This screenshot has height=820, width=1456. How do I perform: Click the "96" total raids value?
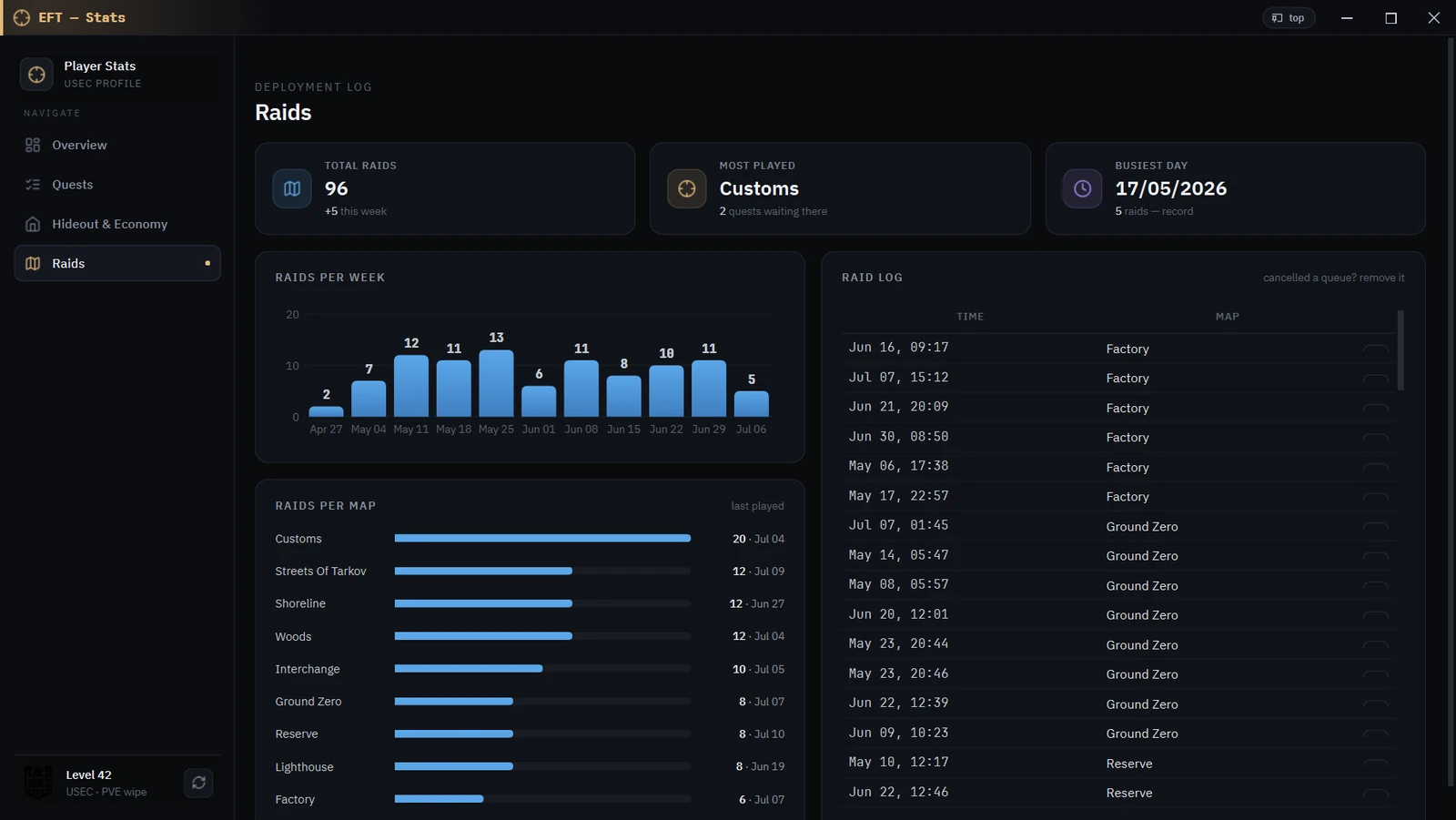click(x=336, y=188)
